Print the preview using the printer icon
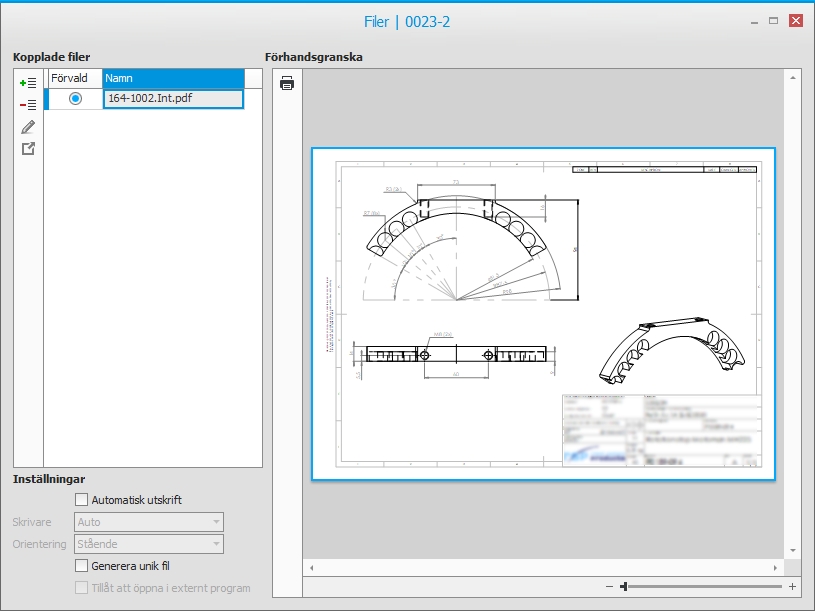 click(287, 83)
